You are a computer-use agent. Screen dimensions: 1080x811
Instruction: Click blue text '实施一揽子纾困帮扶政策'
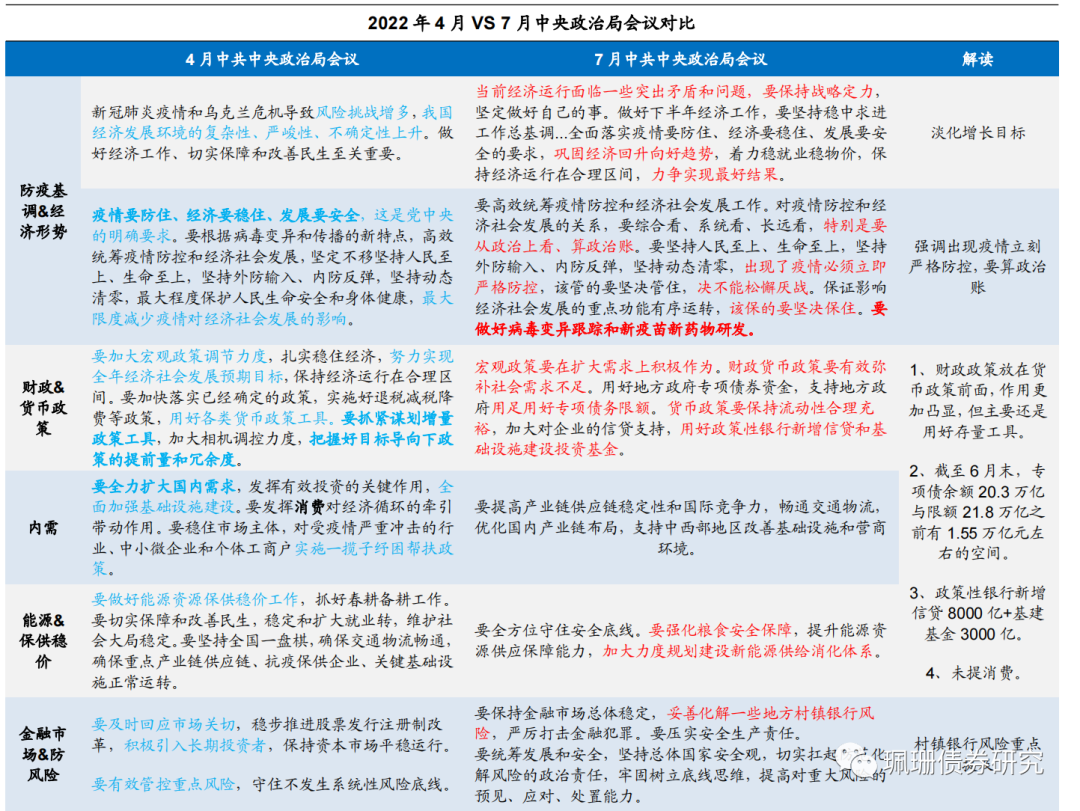point(272,559)
